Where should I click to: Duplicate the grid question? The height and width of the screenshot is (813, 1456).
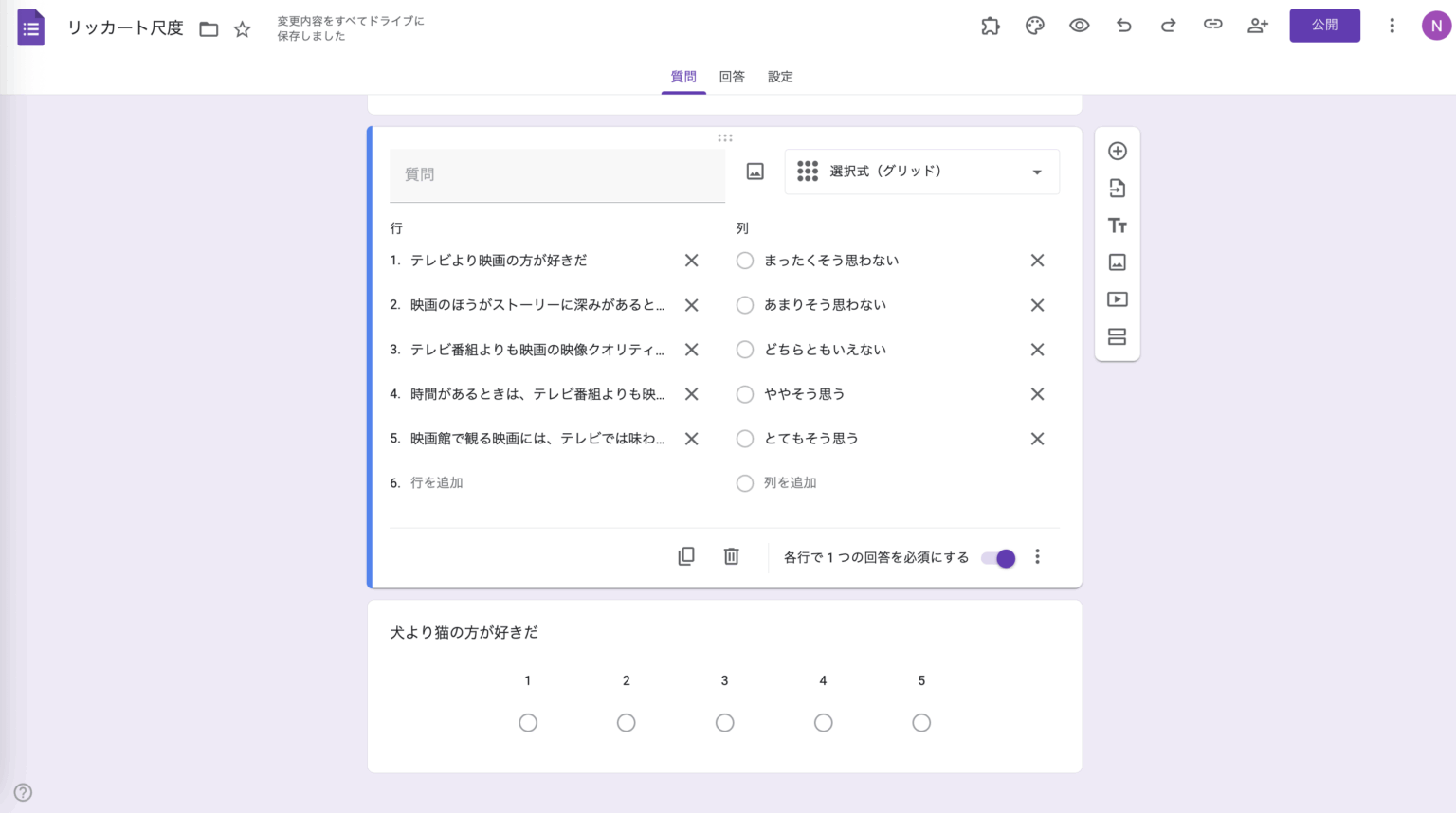click(x=685, y=556)
